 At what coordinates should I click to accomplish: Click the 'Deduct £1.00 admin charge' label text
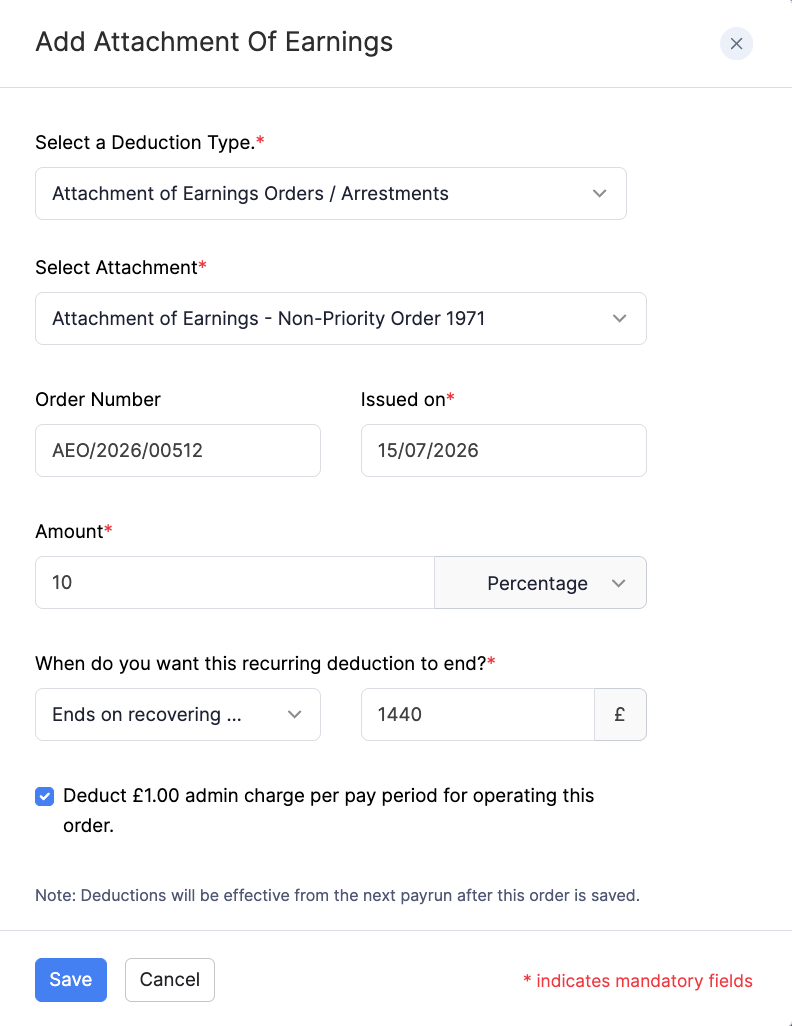(329, 810)
